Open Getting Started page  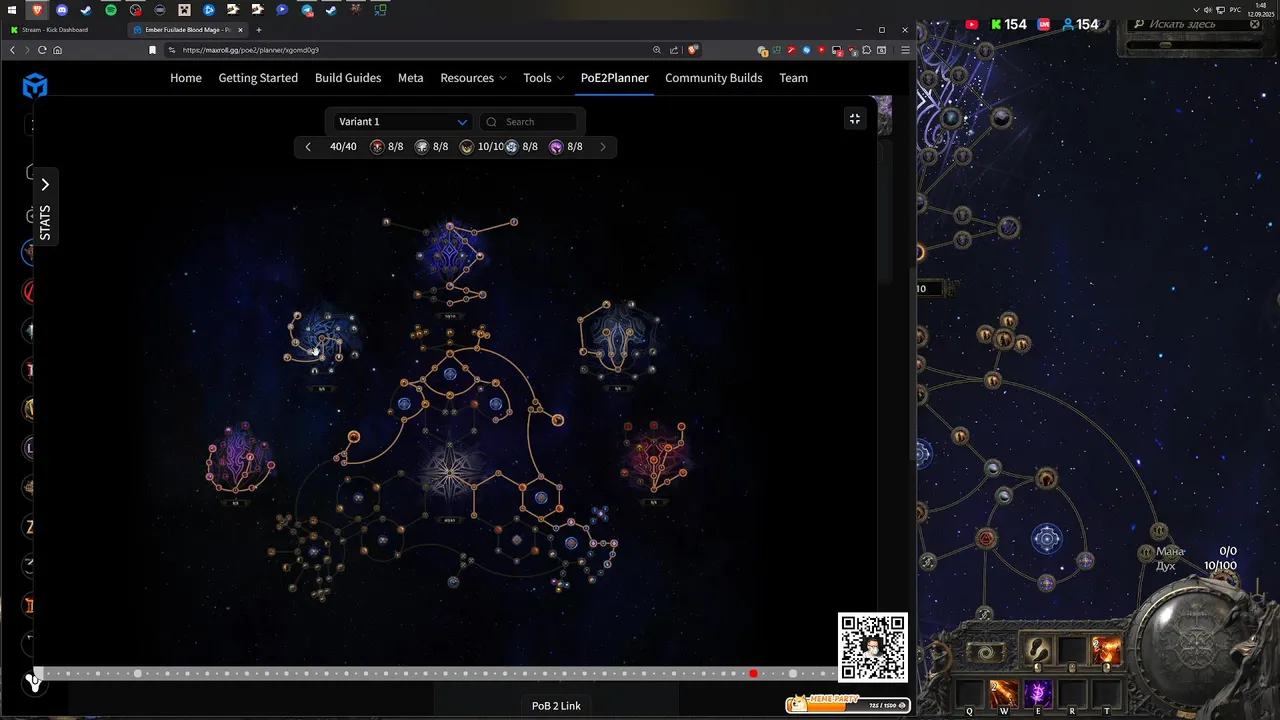(x=258, y=78)
